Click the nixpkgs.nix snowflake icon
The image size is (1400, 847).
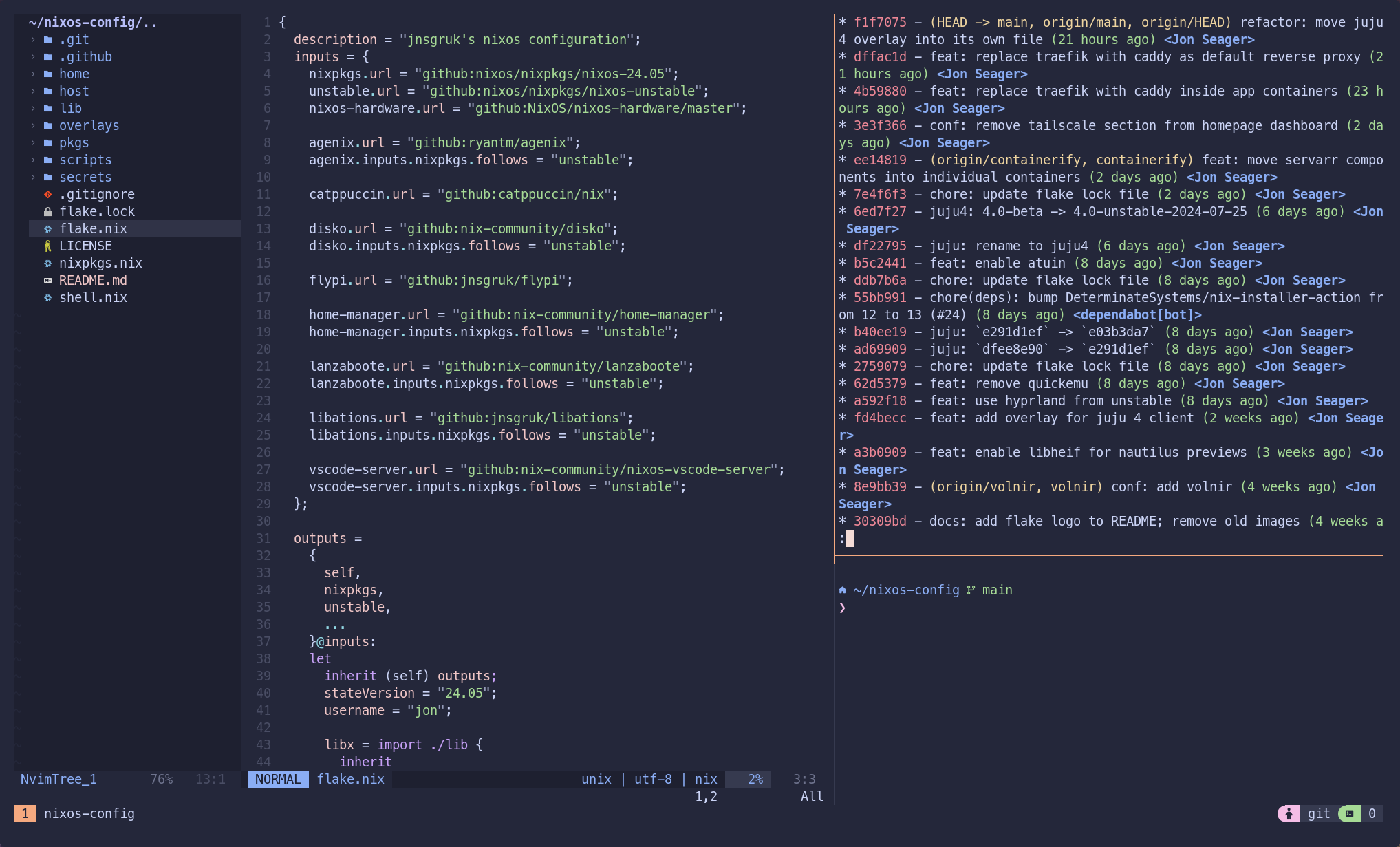point(47,264)
